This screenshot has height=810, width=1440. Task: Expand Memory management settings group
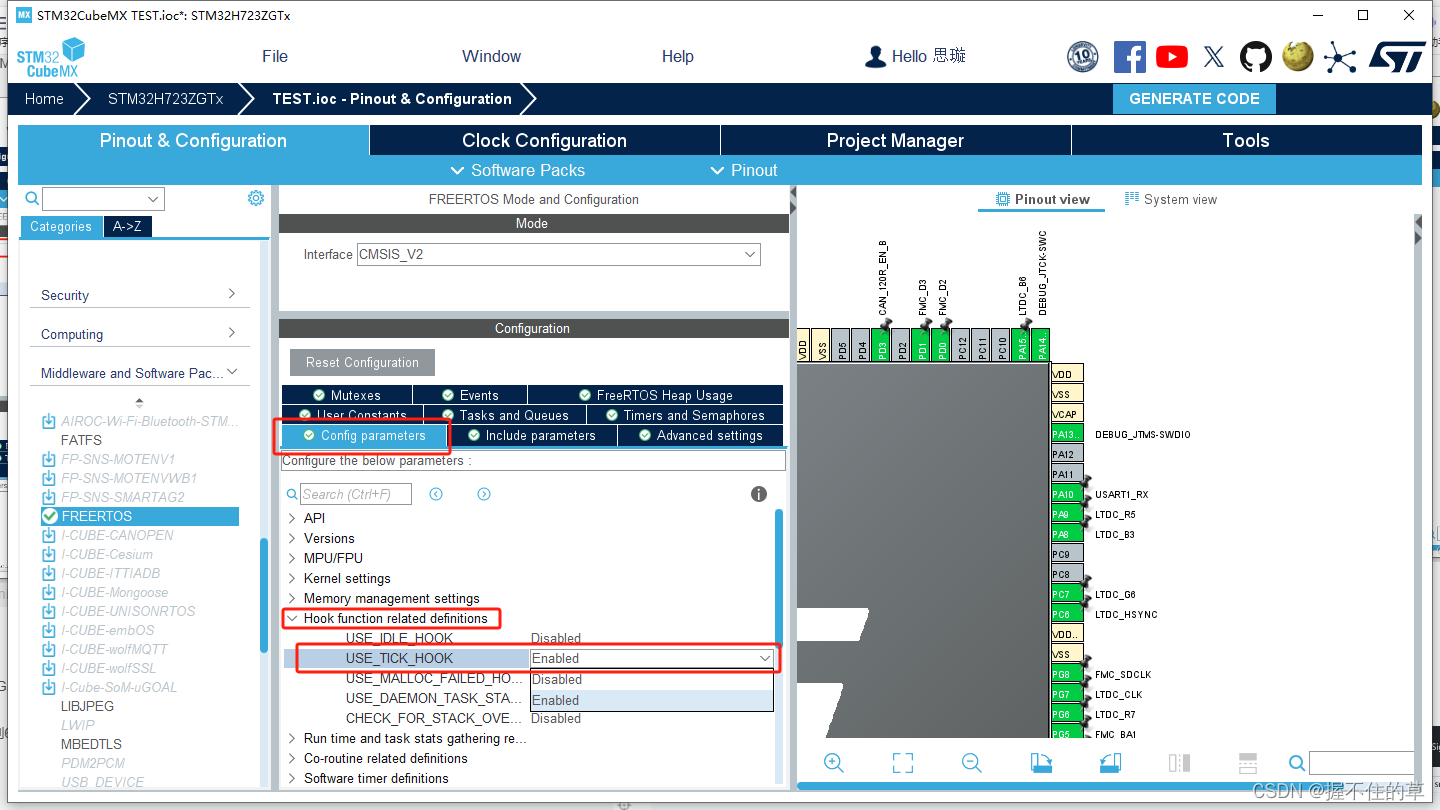(292, 598)
